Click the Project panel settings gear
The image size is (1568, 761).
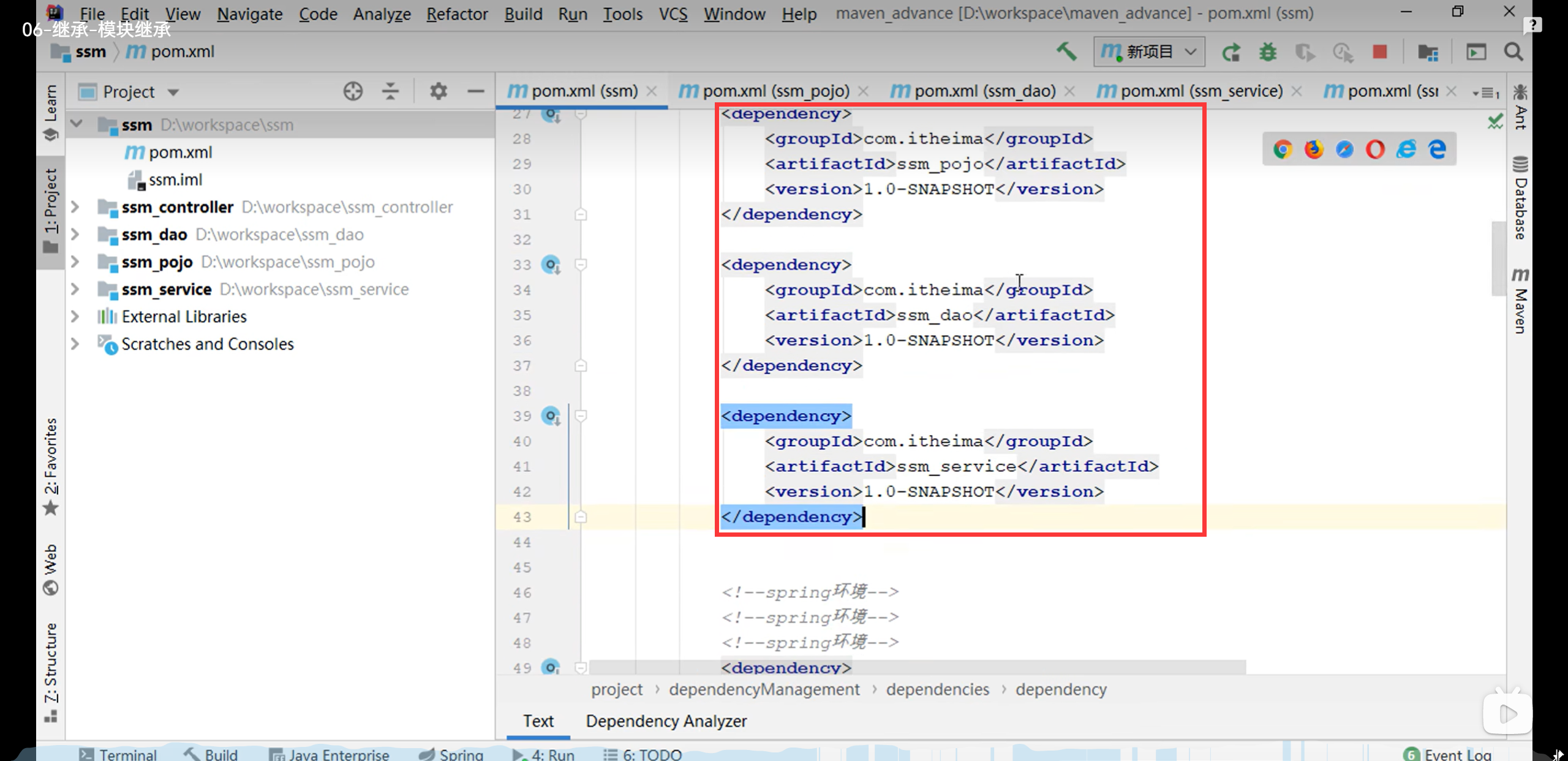(438, 91)
